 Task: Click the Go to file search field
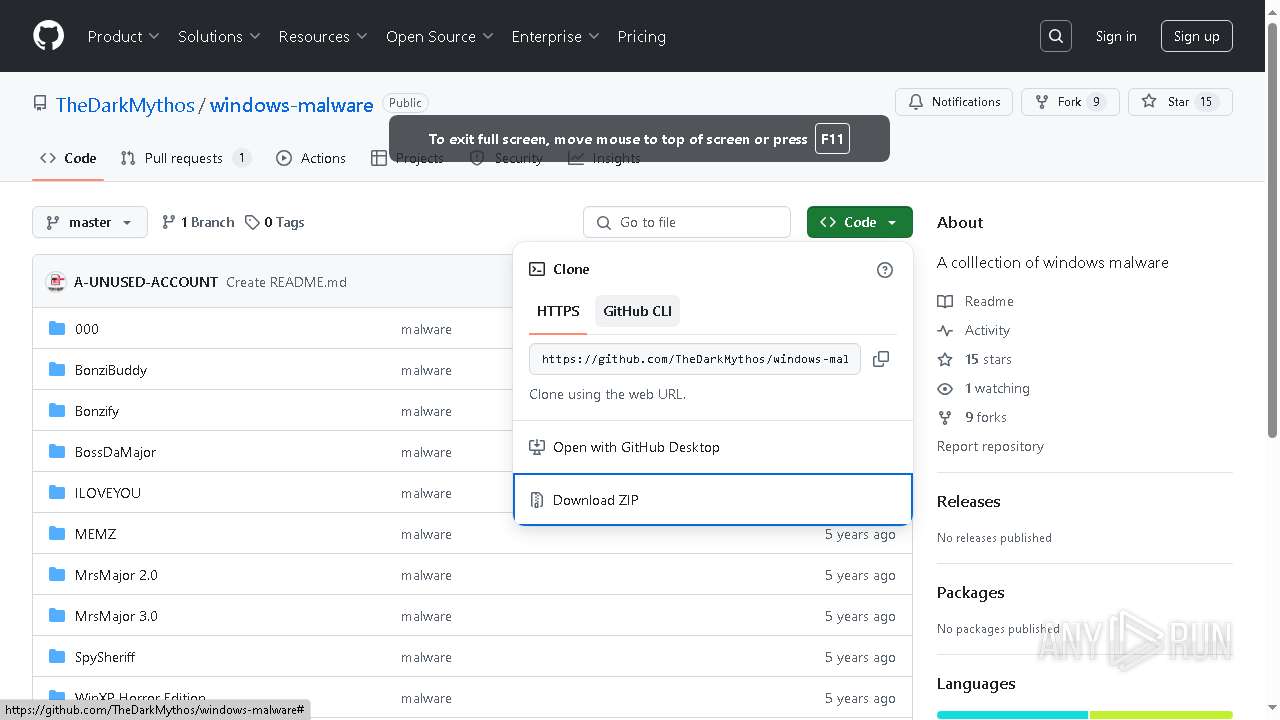[x=687, y=222]
